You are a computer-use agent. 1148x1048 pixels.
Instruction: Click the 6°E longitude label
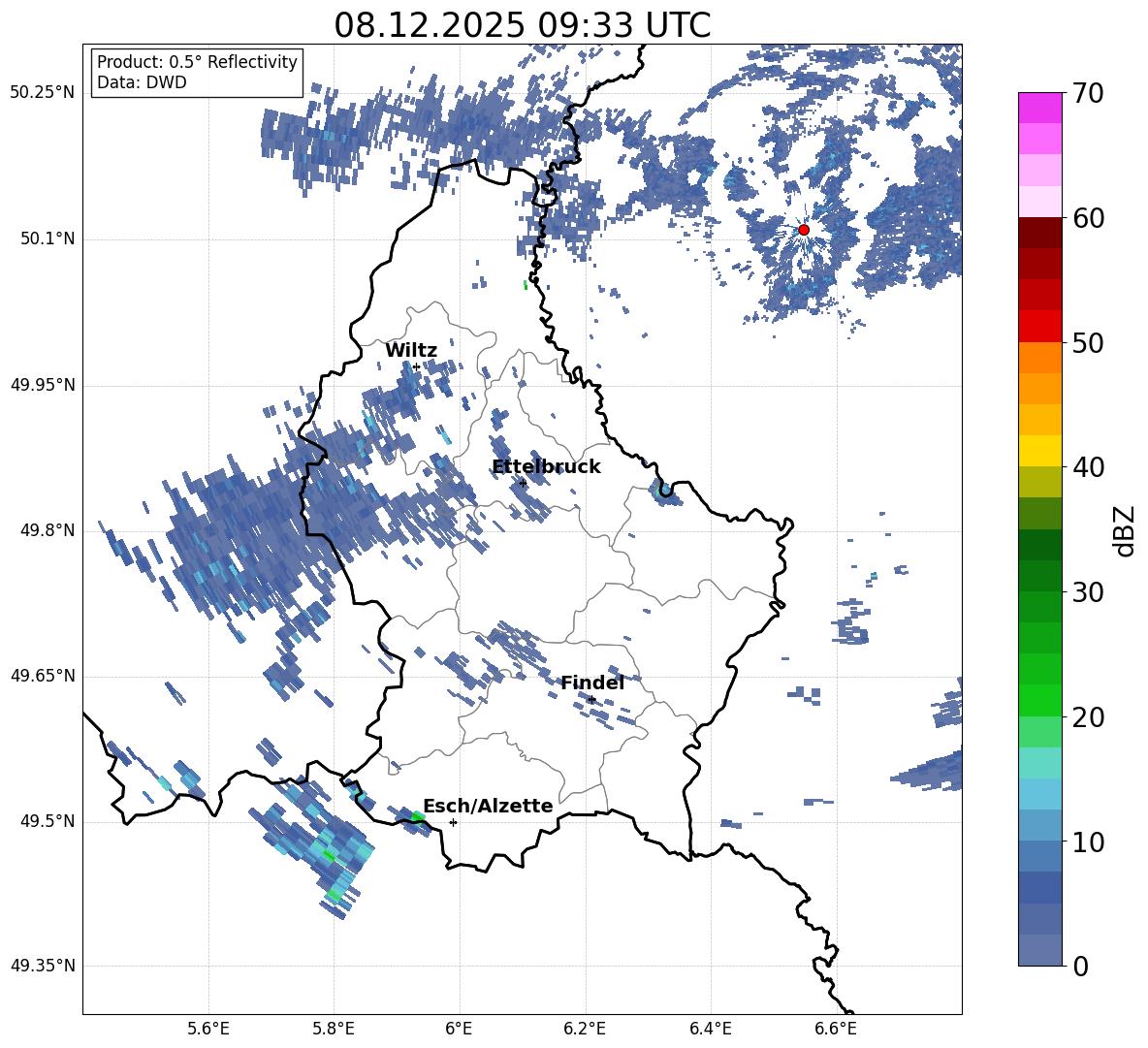(x=459, y=1029)
